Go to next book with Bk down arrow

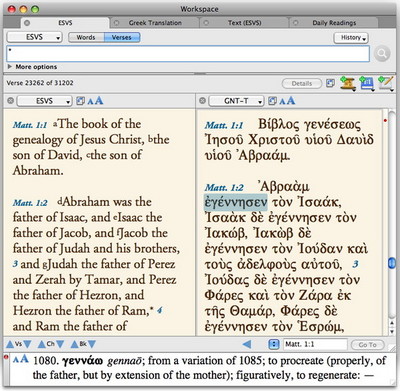(92, 344)
